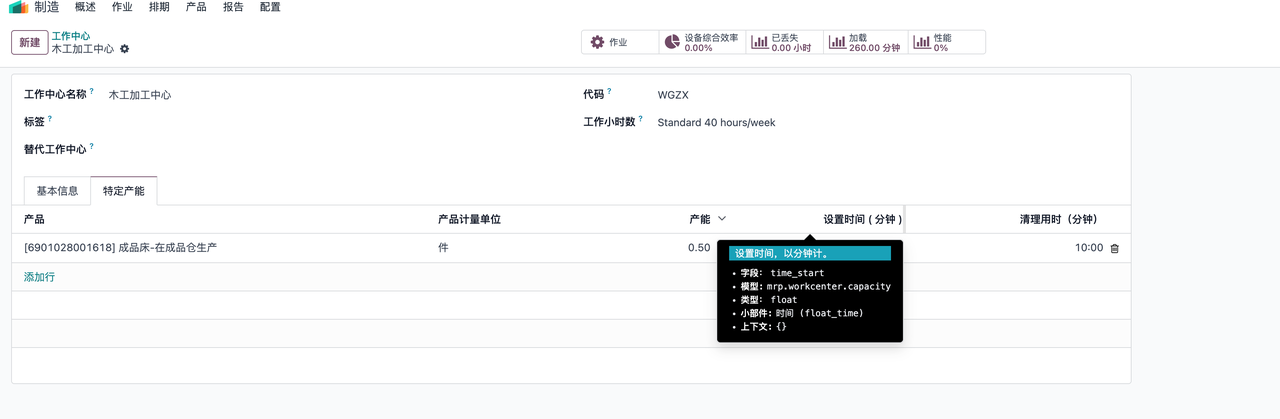The image size is (1280, 419).
Task: Click the bar chart icon for 加载
Action: pos(837,42)
